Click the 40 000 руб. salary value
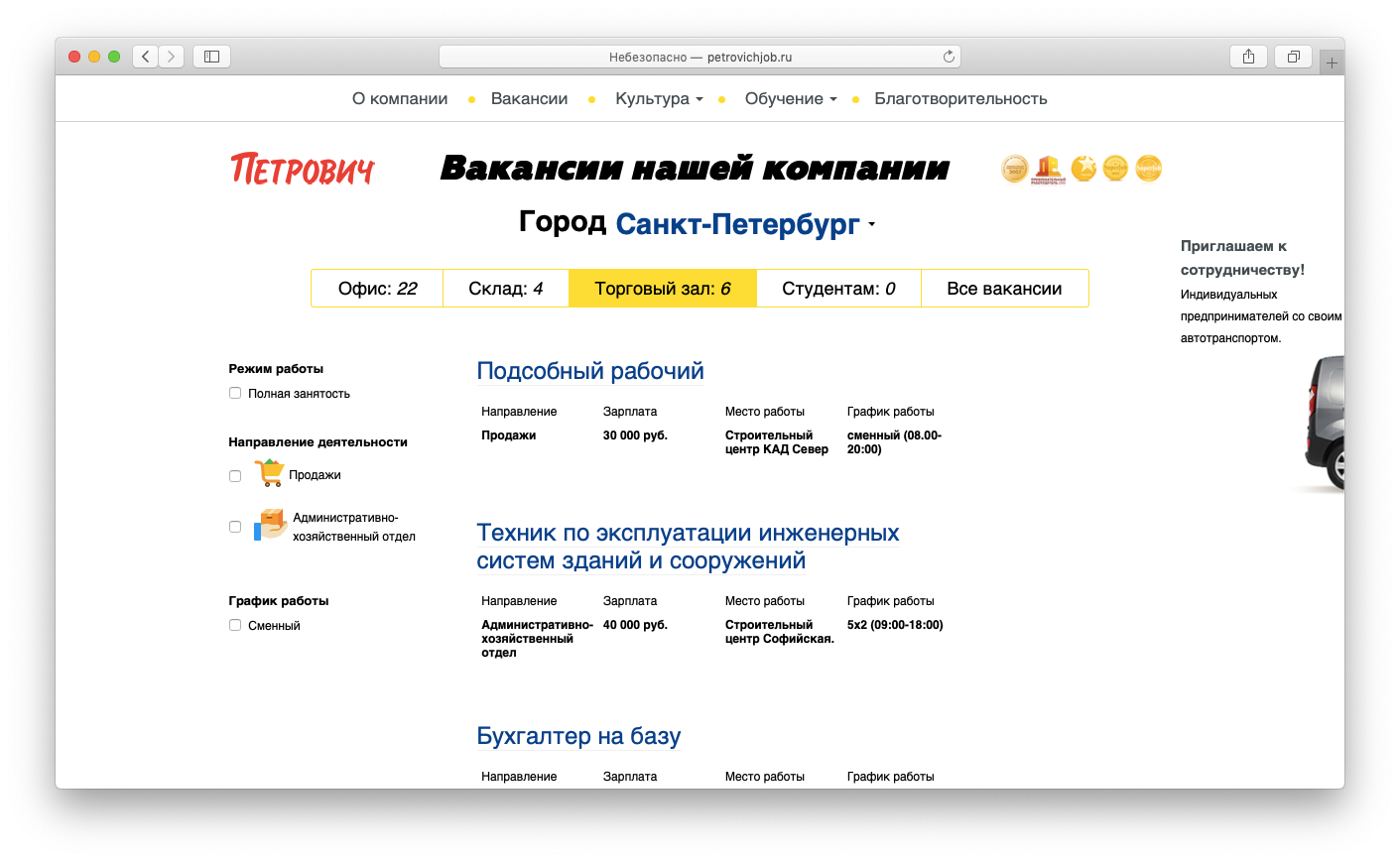This screenshot has height=862, width=1400. pyautogui.click(x=635, y=625)
